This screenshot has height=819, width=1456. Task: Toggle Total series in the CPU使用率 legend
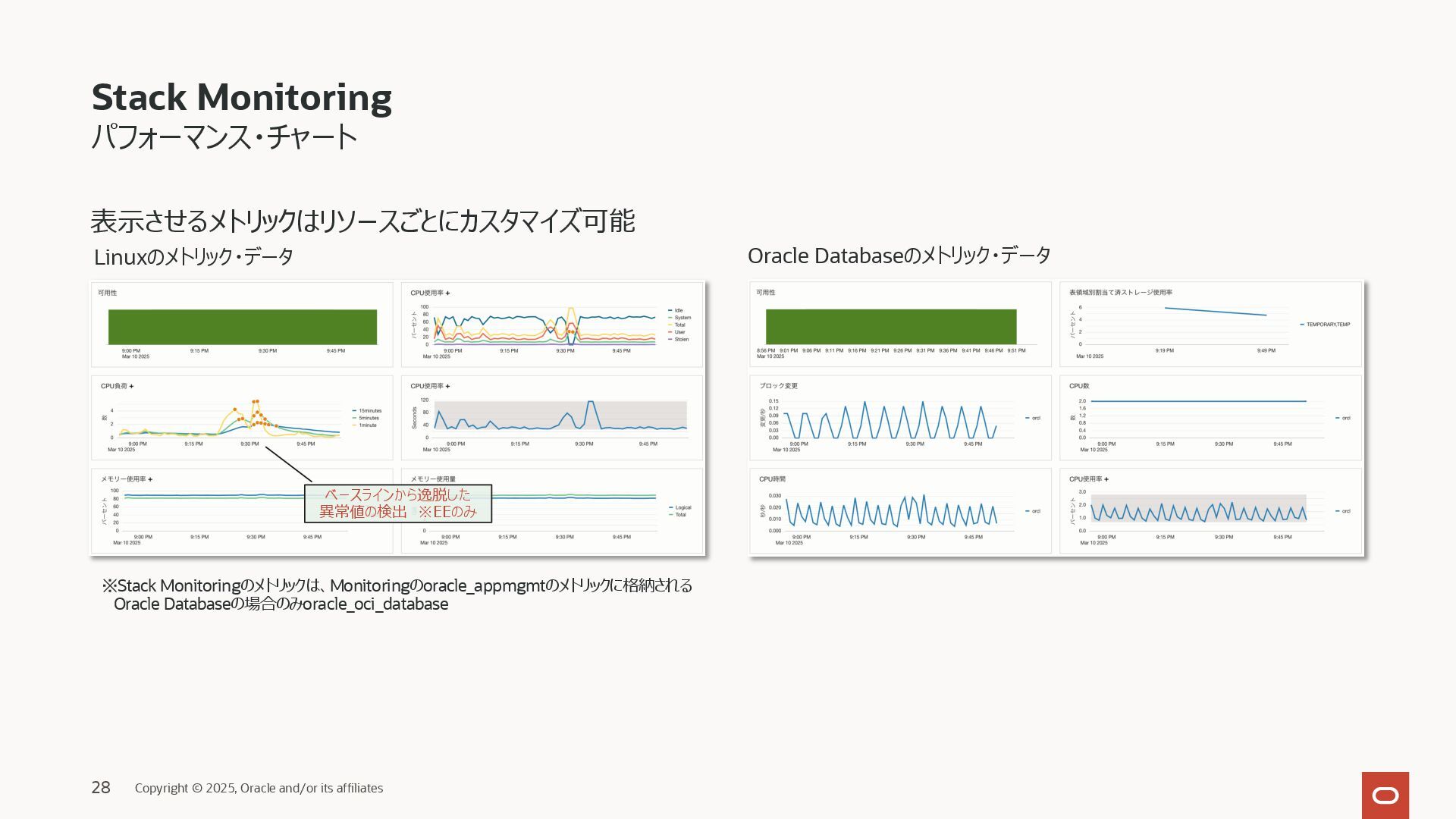(676, 325)
